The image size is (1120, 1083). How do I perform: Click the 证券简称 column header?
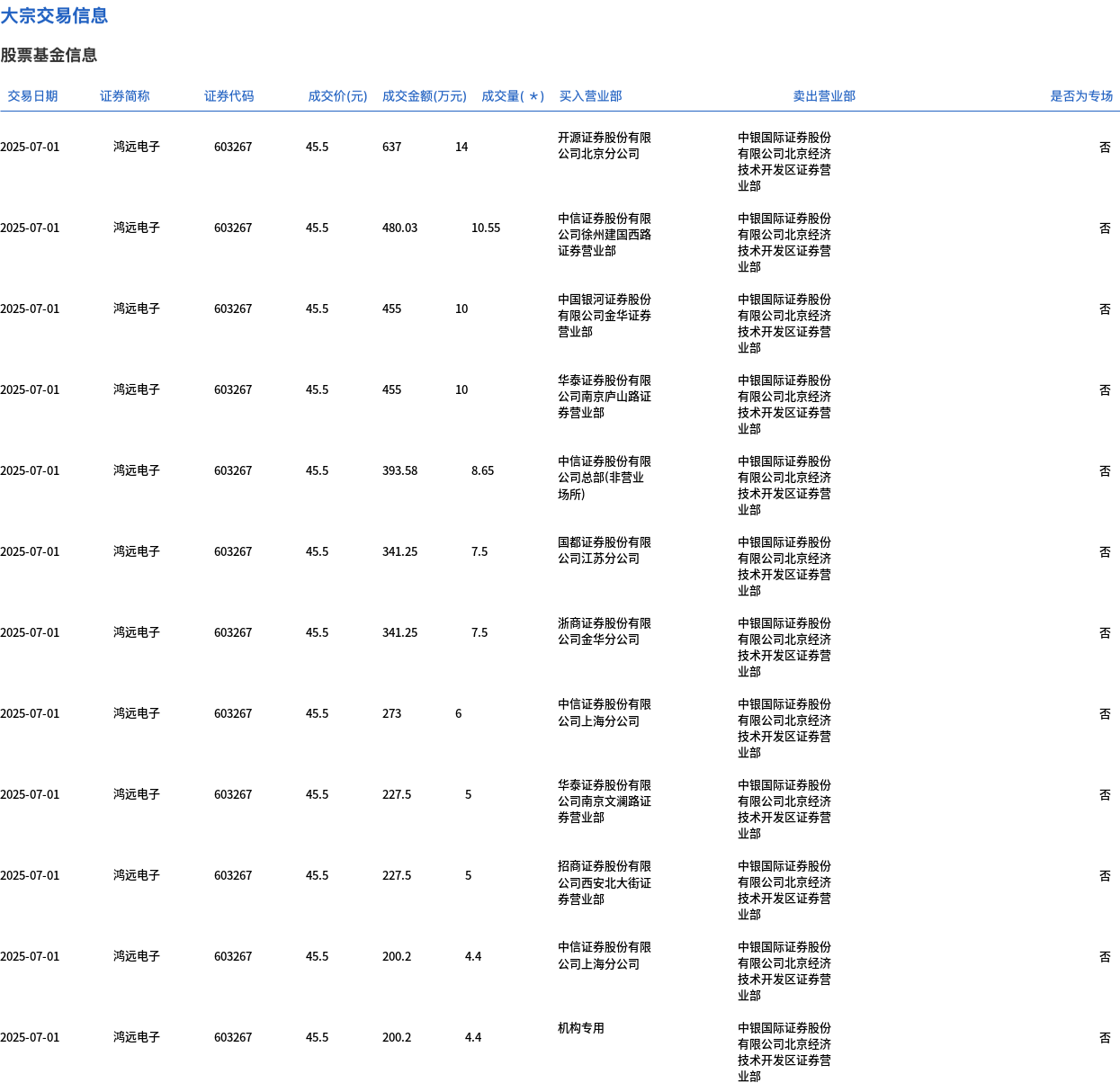tap(124, 96)
